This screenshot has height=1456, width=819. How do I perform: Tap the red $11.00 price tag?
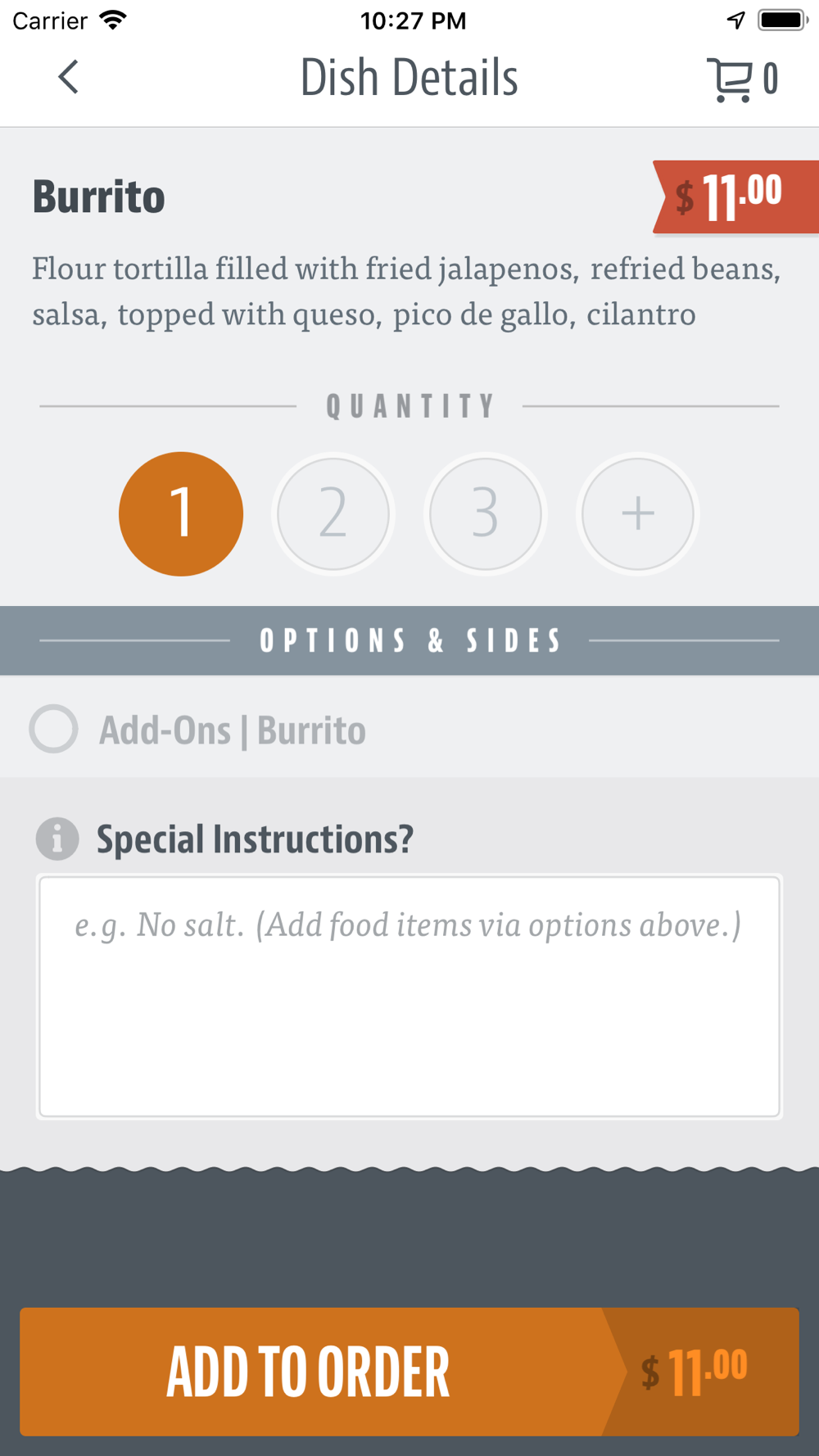(735, 197)
